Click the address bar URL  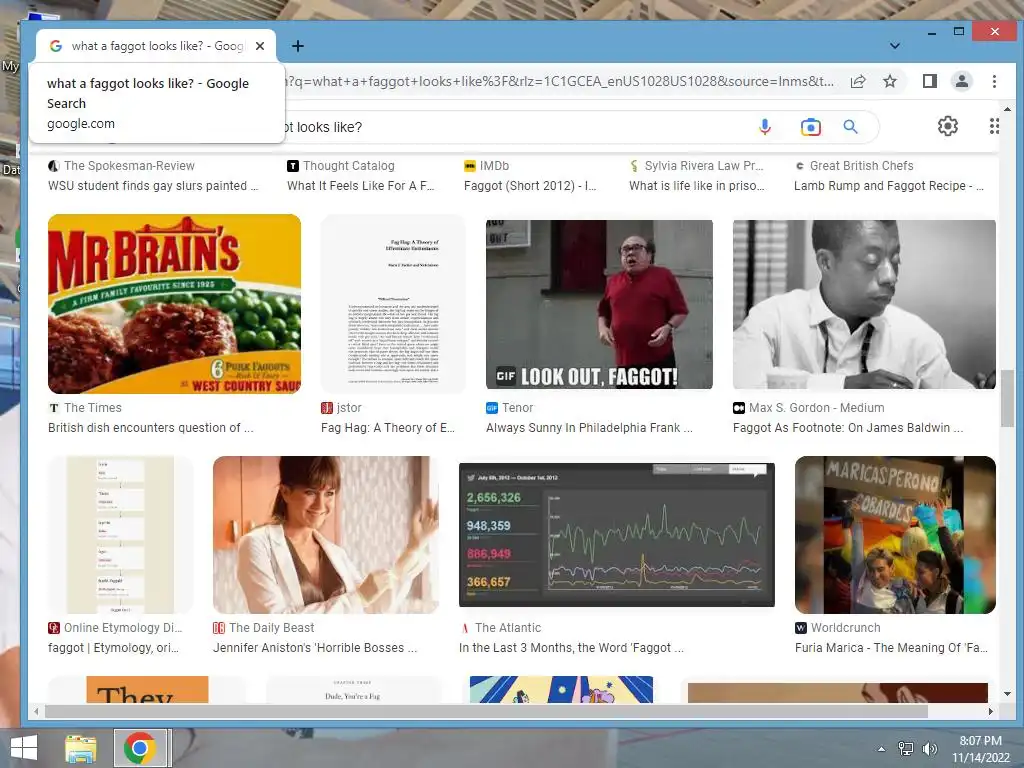tap(560, 82)
